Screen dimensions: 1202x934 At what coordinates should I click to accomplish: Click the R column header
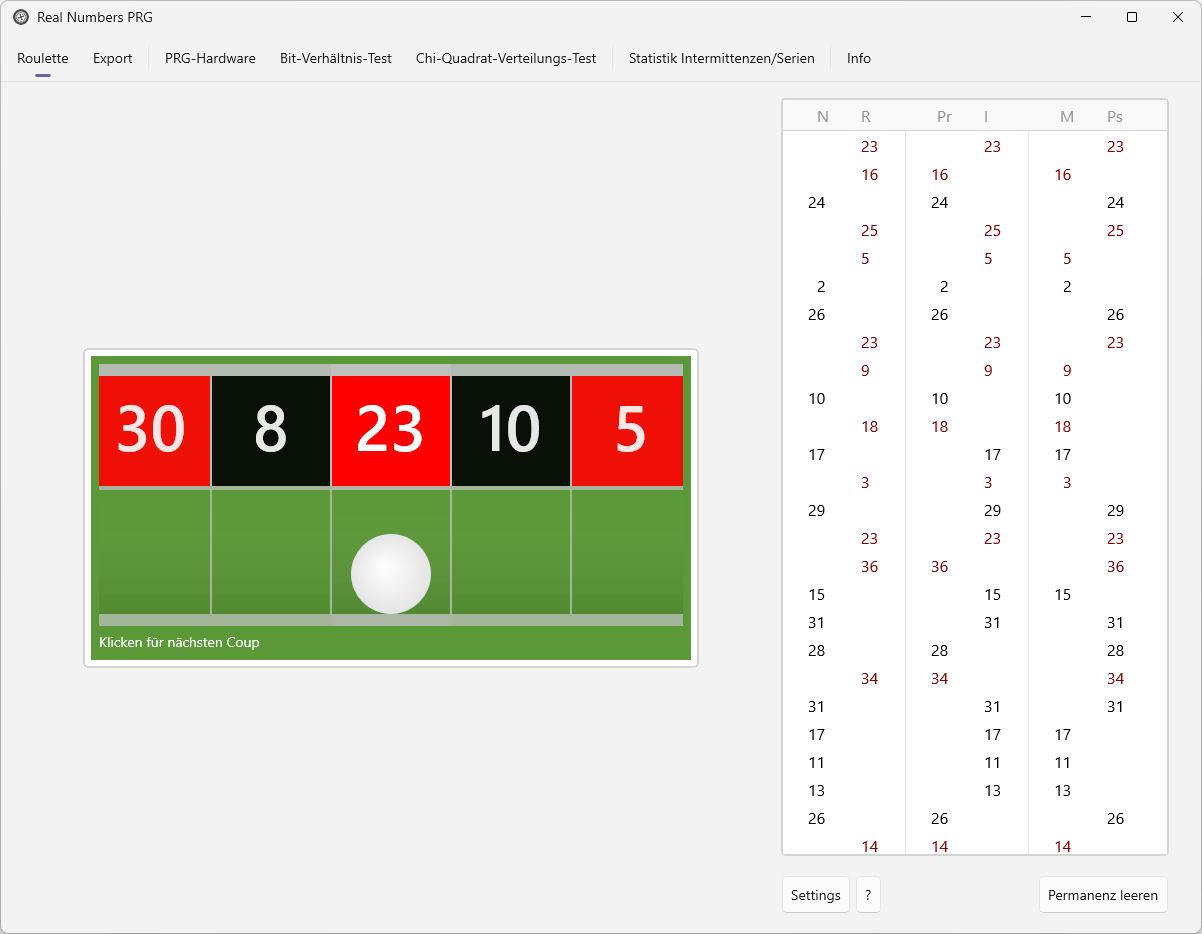tap(866, 116)
